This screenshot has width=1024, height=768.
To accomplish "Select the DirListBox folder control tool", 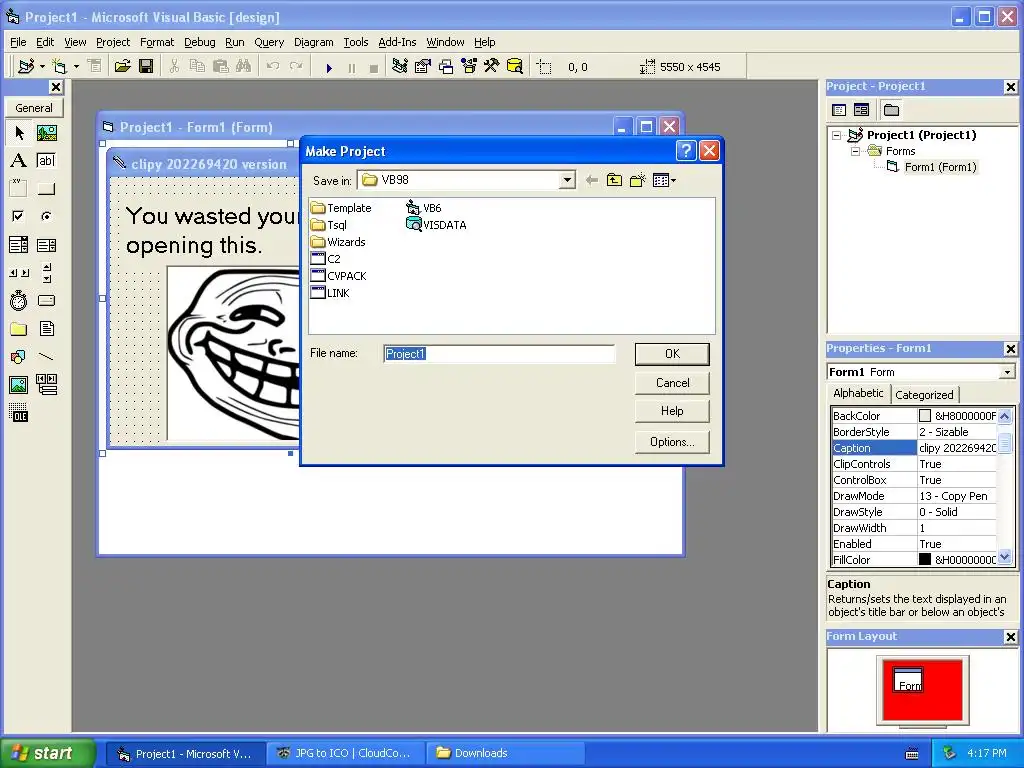I will tap(19, 328).
